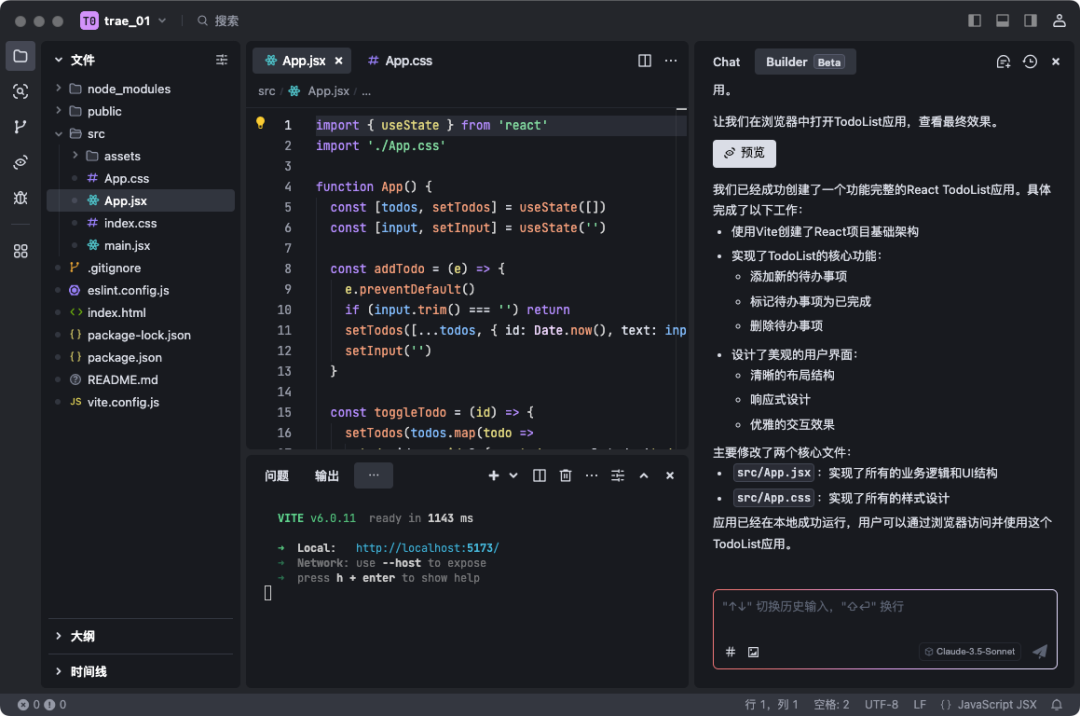The height and width of the screenshot is (716, 1080).
Task: Click the UTF-8 encoding status item
Action: pyautogui.click(x=881, y=704)
